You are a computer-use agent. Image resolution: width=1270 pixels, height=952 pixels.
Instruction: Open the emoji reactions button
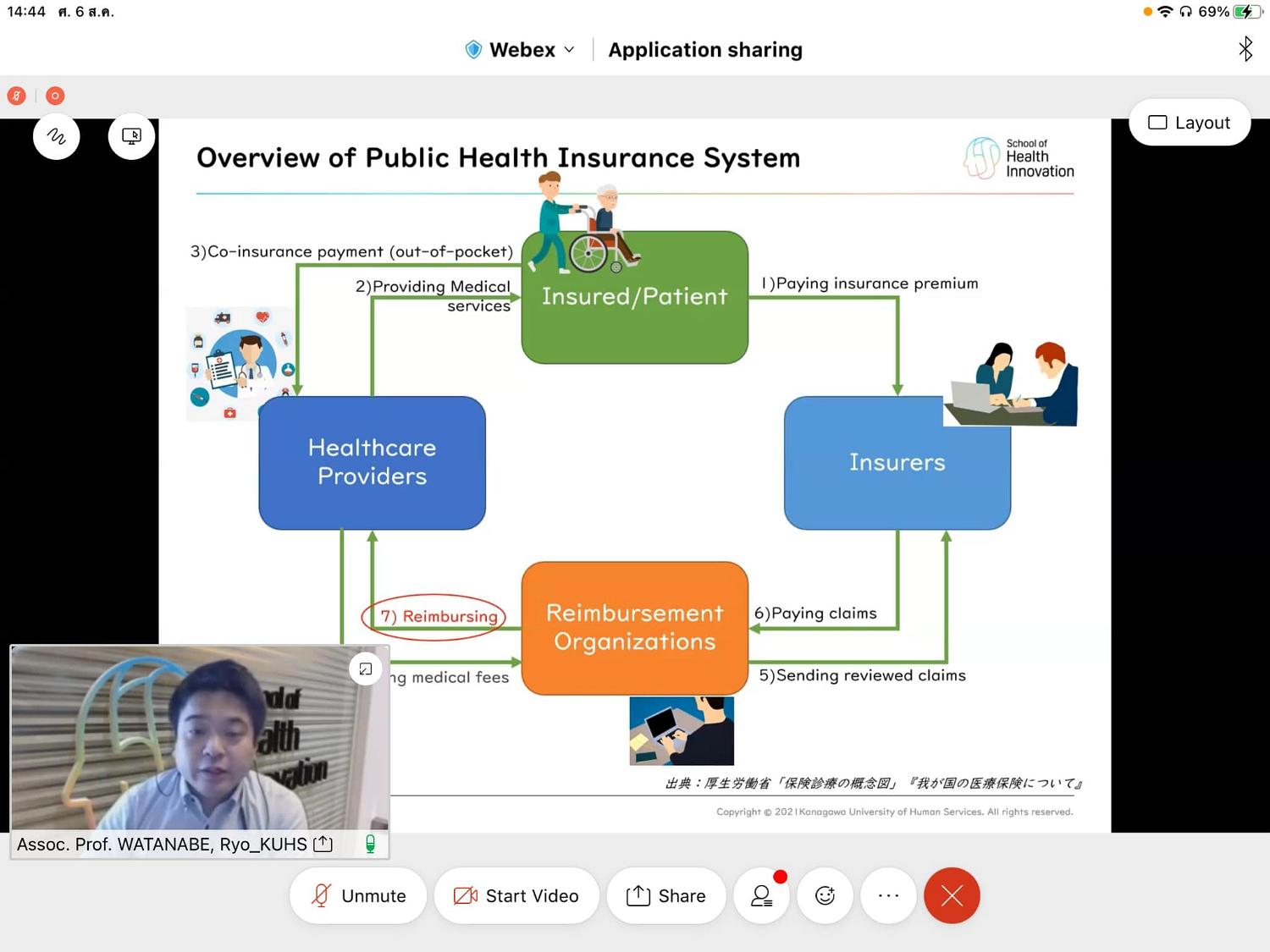click(825, 895)
